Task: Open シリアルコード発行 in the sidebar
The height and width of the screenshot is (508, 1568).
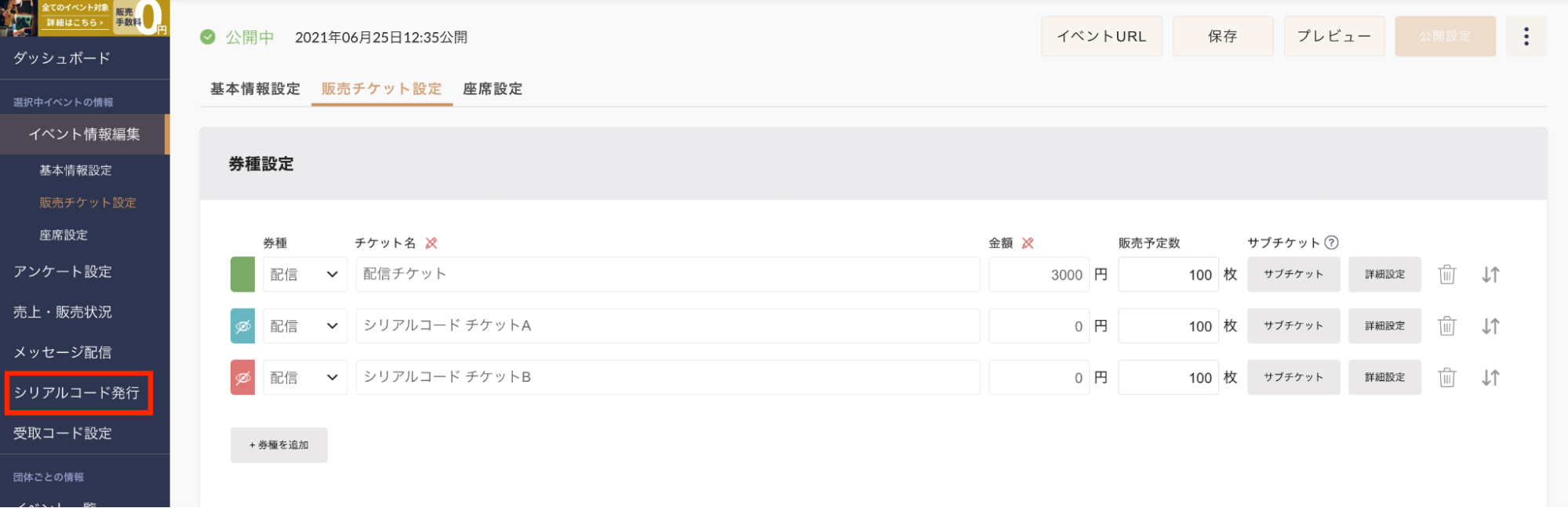Action: pos(77,393)
